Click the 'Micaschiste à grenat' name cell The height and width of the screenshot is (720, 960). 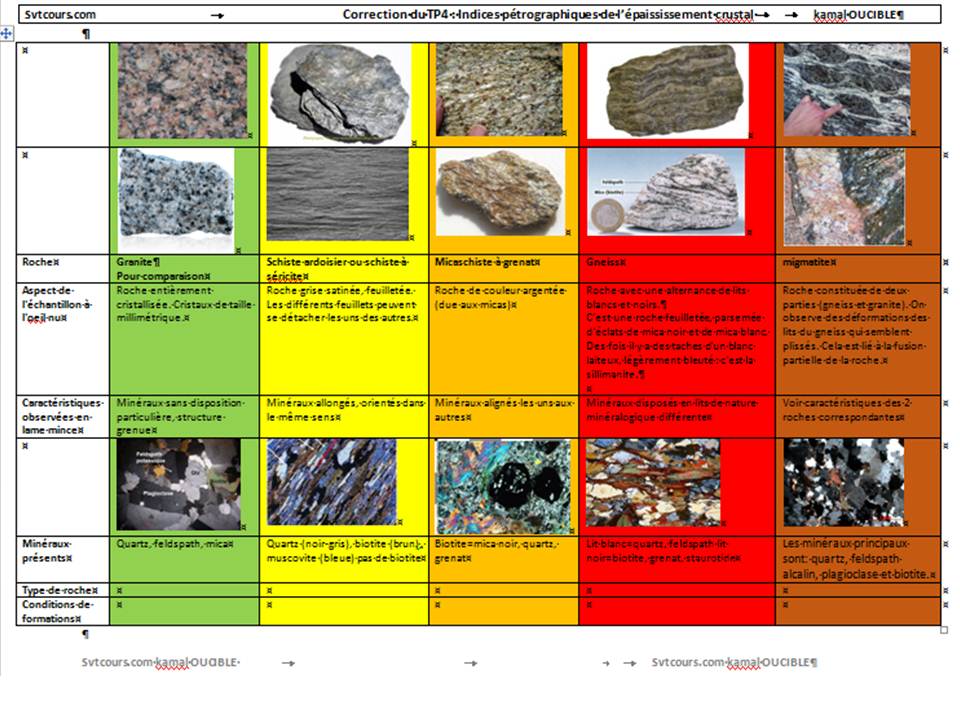tap(486, 261)
